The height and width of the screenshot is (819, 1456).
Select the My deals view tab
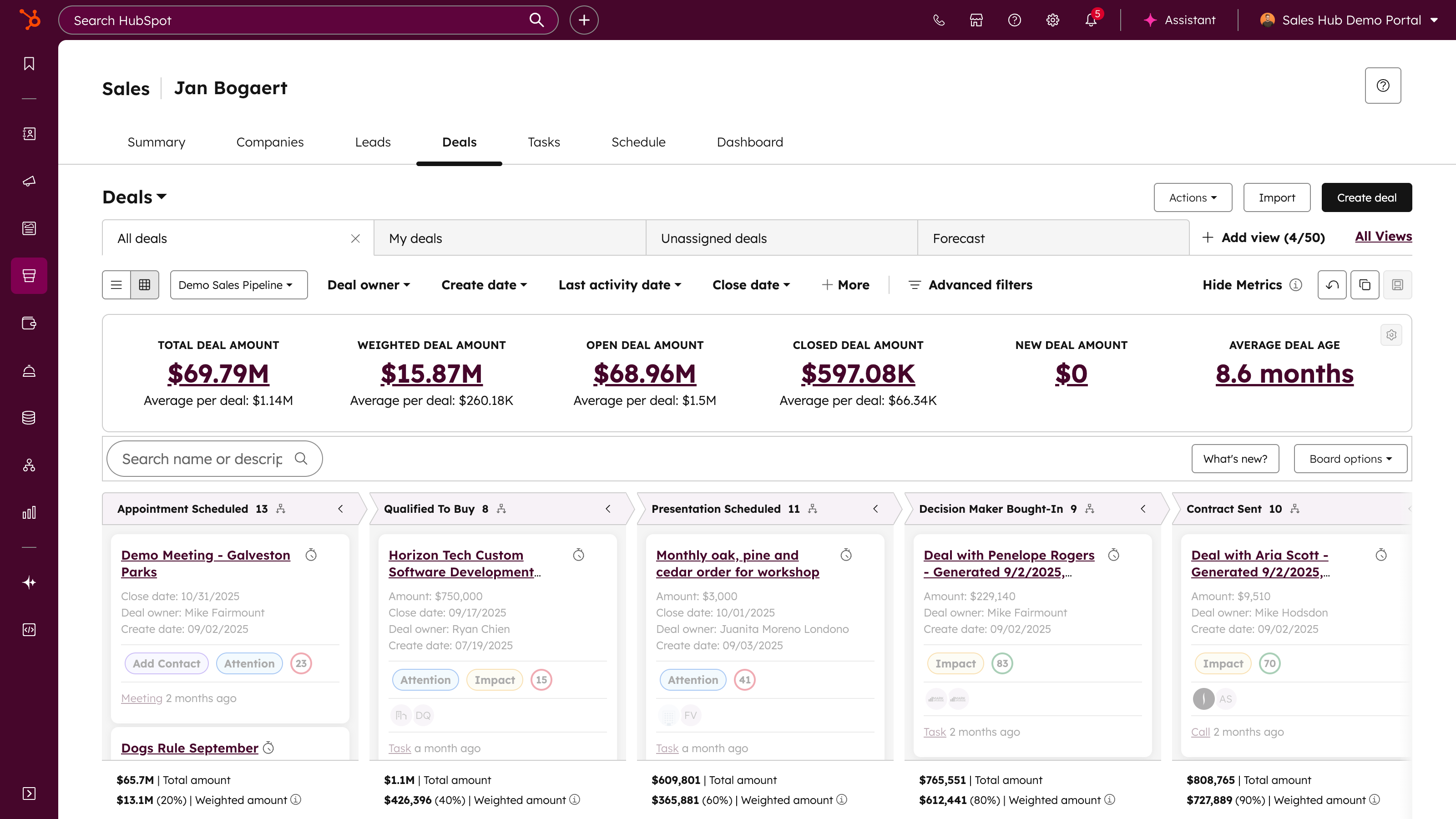pyautogui.click(x=415, y=238)
